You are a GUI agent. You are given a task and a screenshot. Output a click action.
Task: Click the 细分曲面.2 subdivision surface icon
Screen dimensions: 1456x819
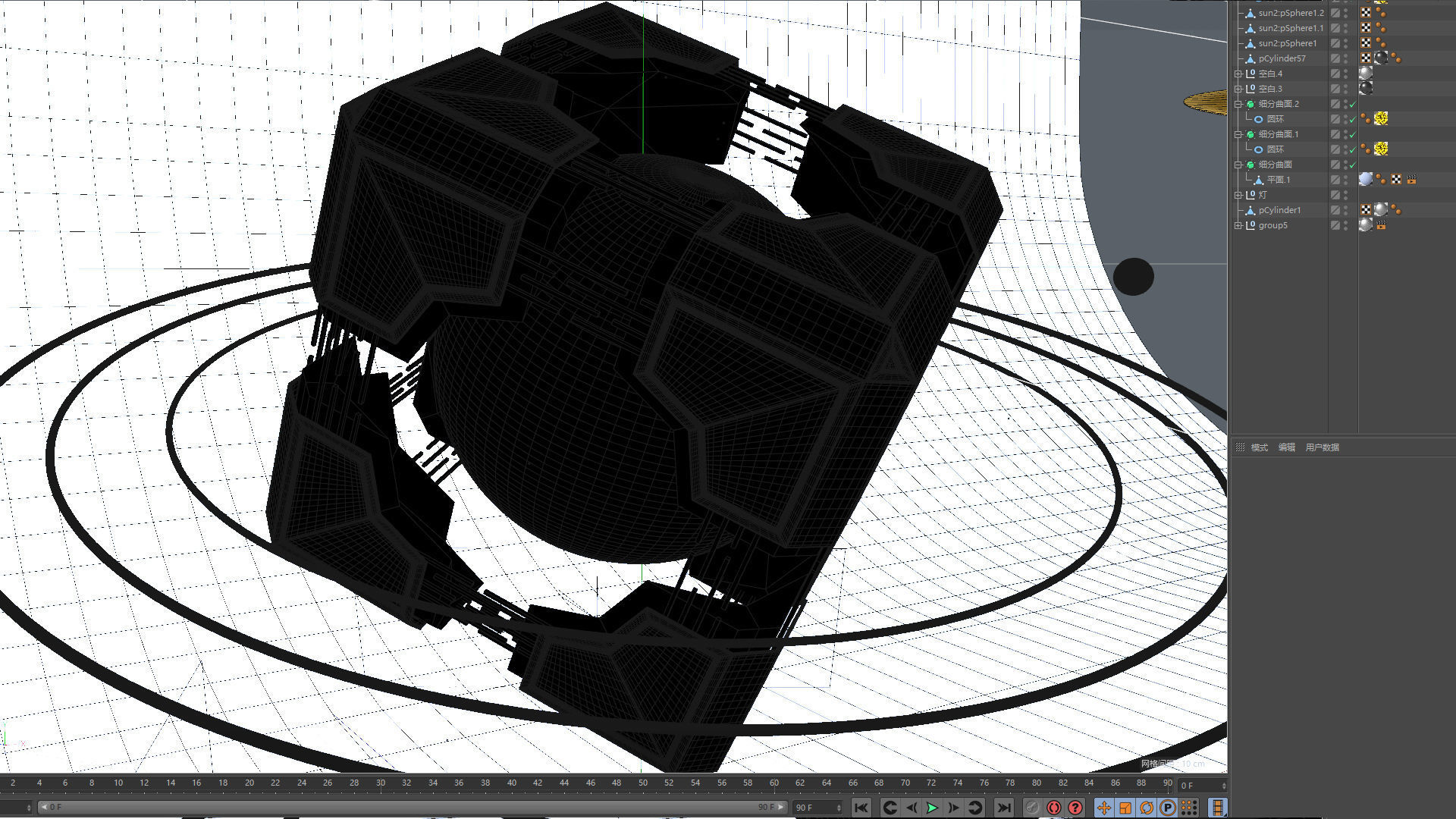coord(1249,104)
